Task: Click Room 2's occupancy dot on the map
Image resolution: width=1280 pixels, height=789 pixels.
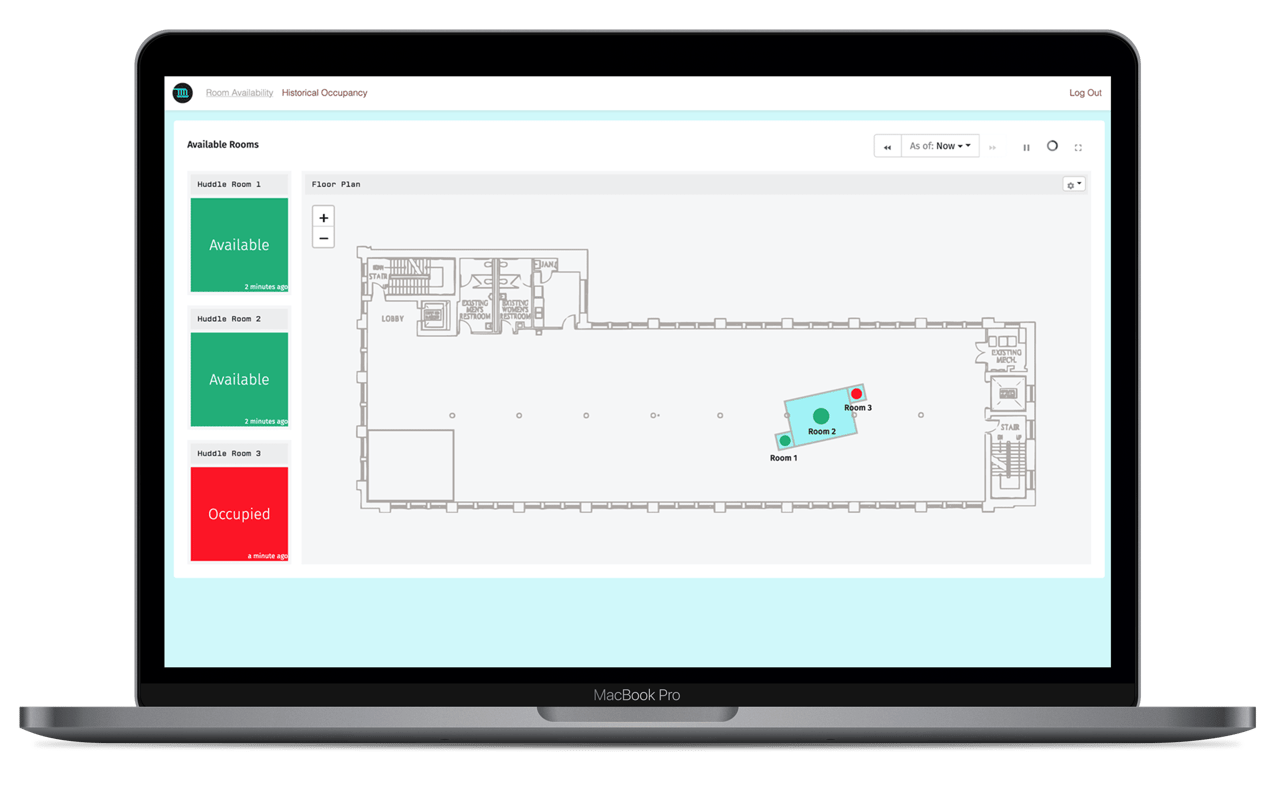Action: pyautogui.click(x=819, y=416)
